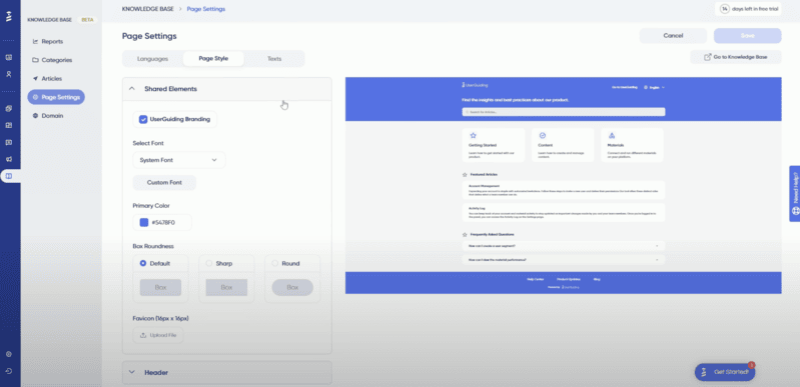This screenshot has width=800, height=387.
Task: Click the primary color blue swatch
Action: (144, 222)
